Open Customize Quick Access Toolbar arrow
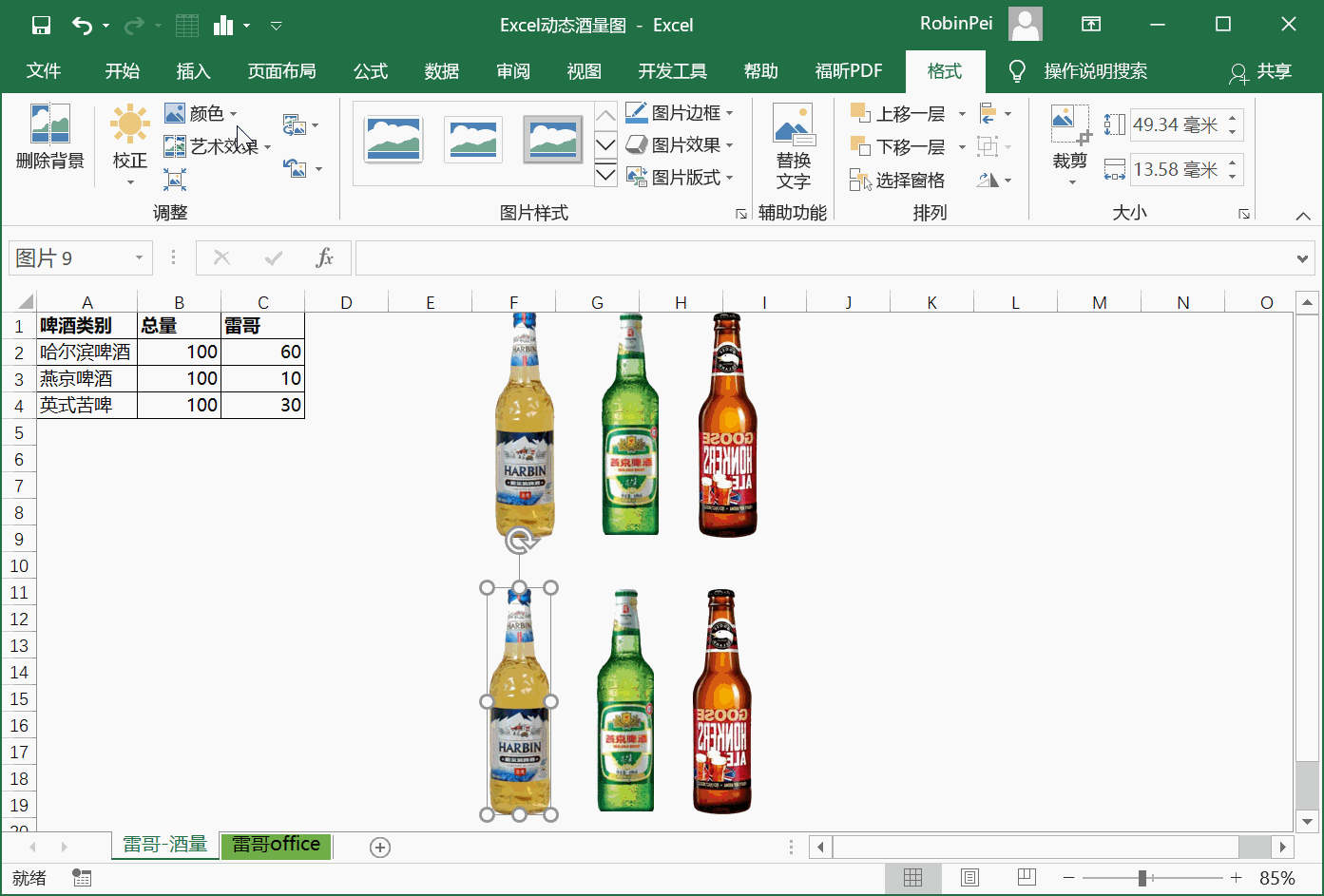The image size is (1324, 896). (276, 26)
